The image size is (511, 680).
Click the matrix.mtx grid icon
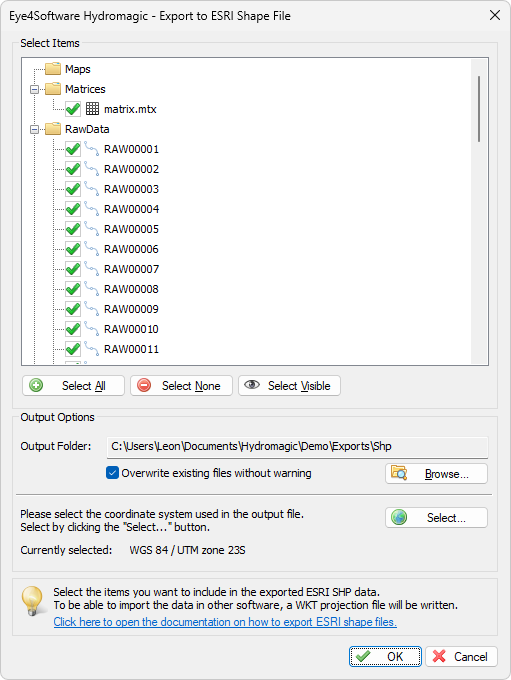point(92,108)
